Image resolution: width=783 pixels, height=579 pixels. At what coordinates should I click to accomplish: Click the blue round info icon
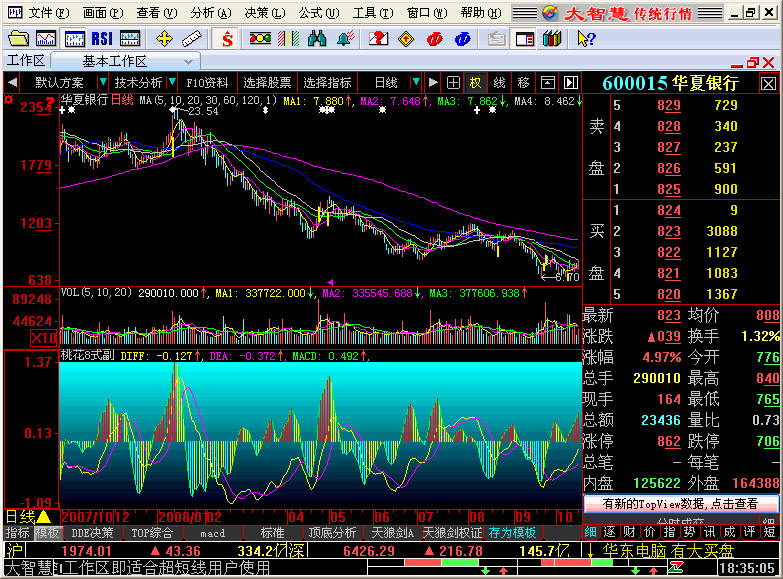(x=462, y=38)
